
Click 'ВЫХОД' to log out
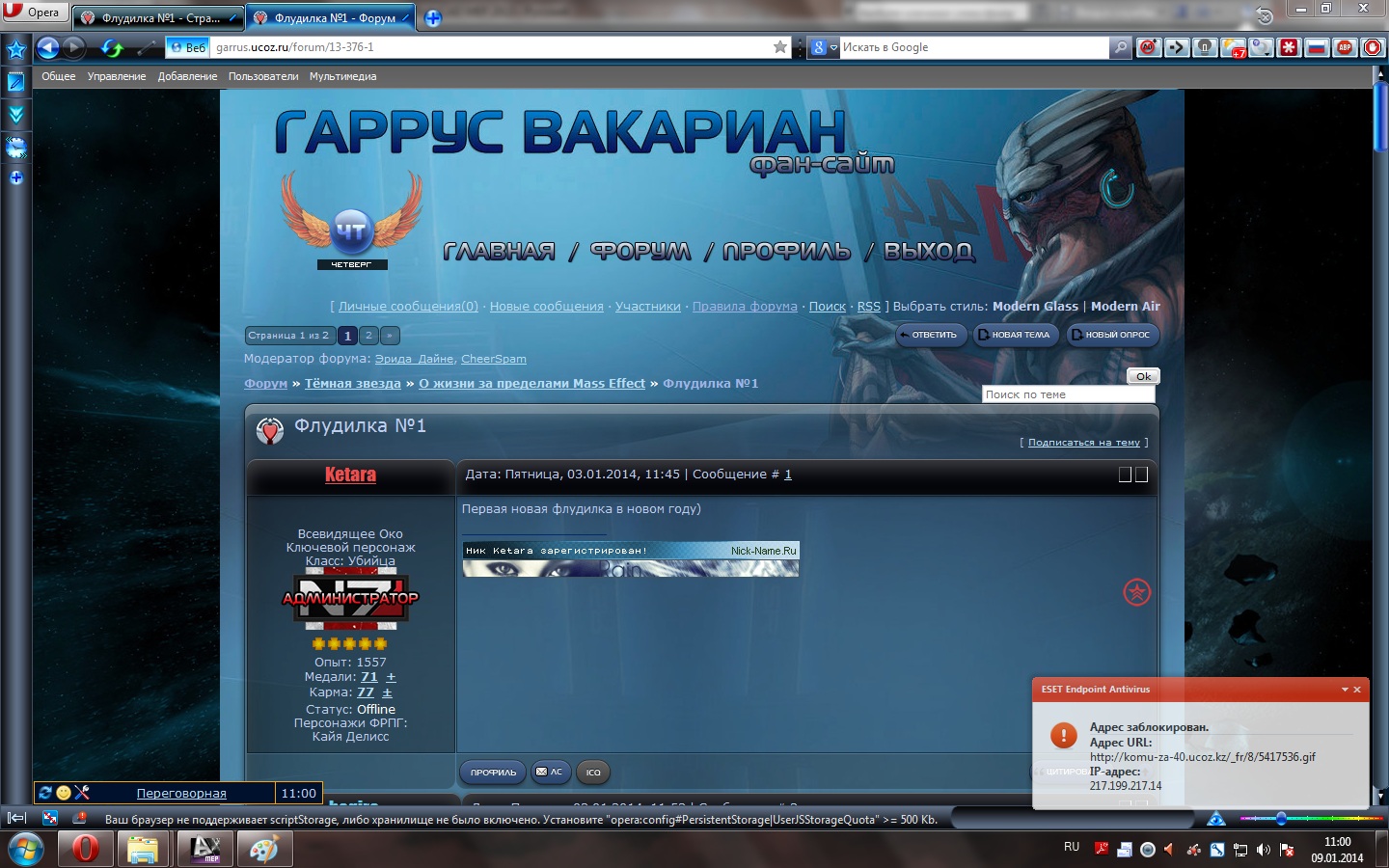point(929,252)
